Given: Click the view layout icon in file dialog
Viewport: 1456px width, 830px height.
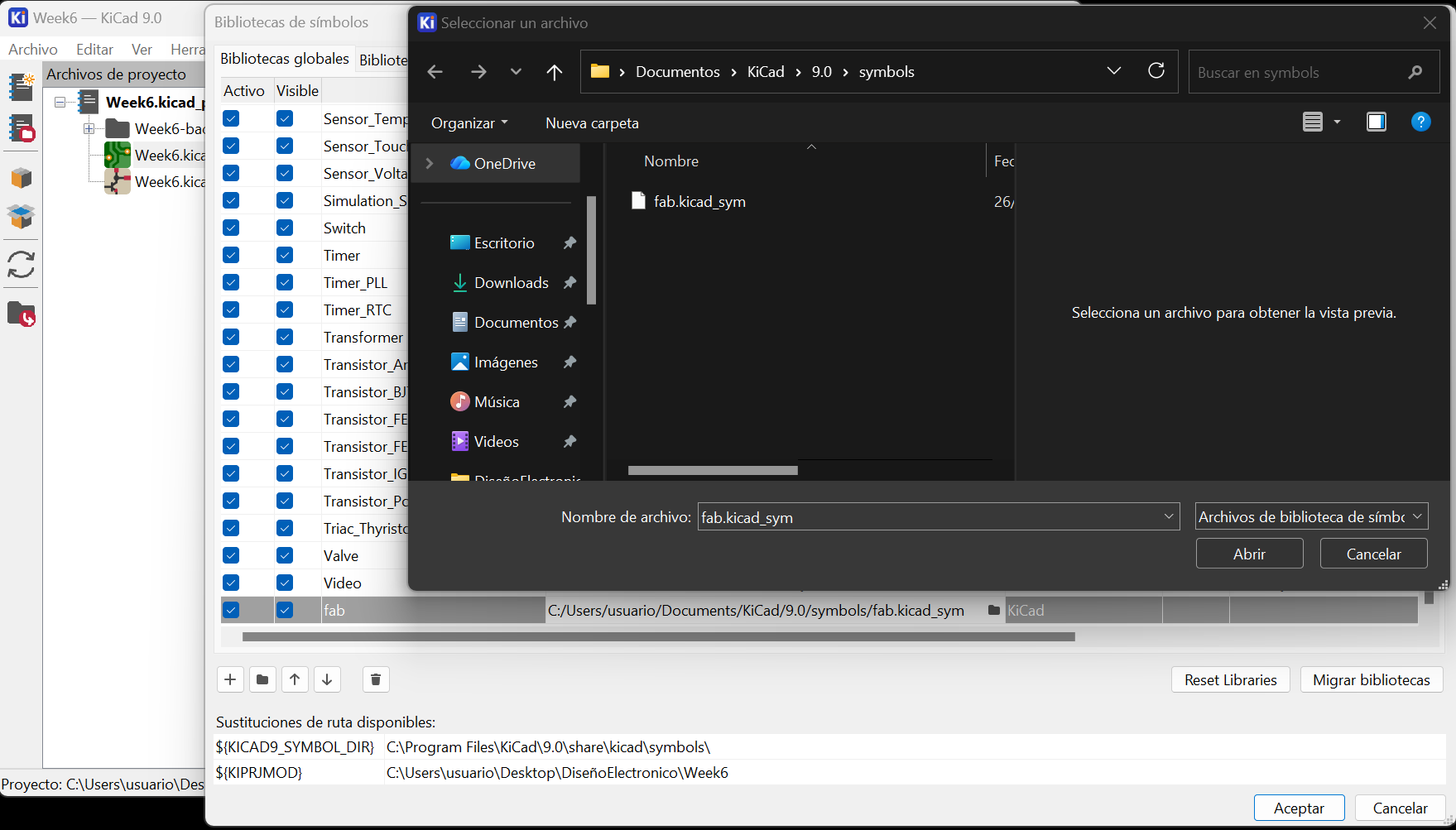Looking at the screenshot, I should pyautogui.click(x=1313, y=122).
